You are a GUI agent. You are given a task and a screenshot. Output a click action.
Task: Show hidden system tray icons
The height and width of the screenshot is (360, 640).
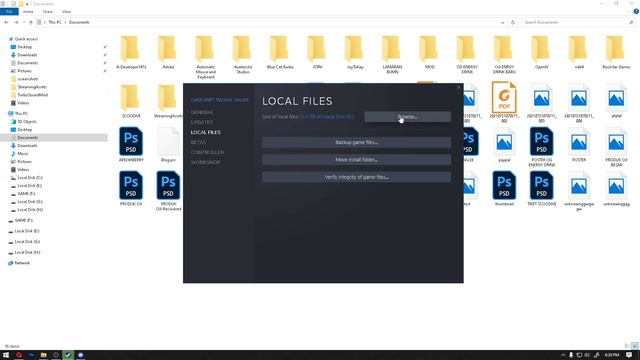click(x=563, y=355)
